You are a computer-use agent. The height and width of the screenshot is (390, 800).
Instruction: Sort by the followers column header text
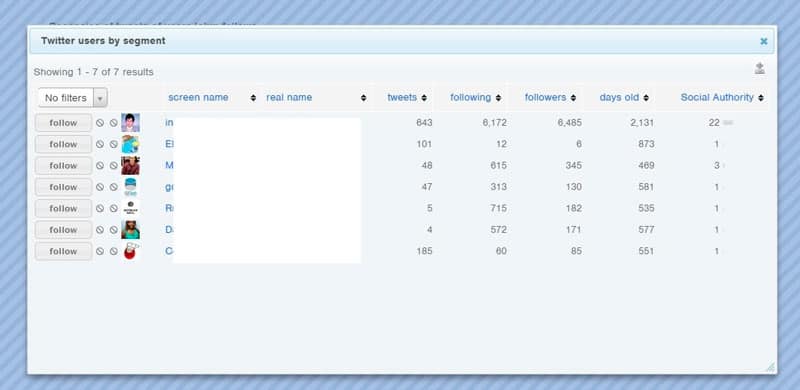pyautogui.click(x=545, y=98)
